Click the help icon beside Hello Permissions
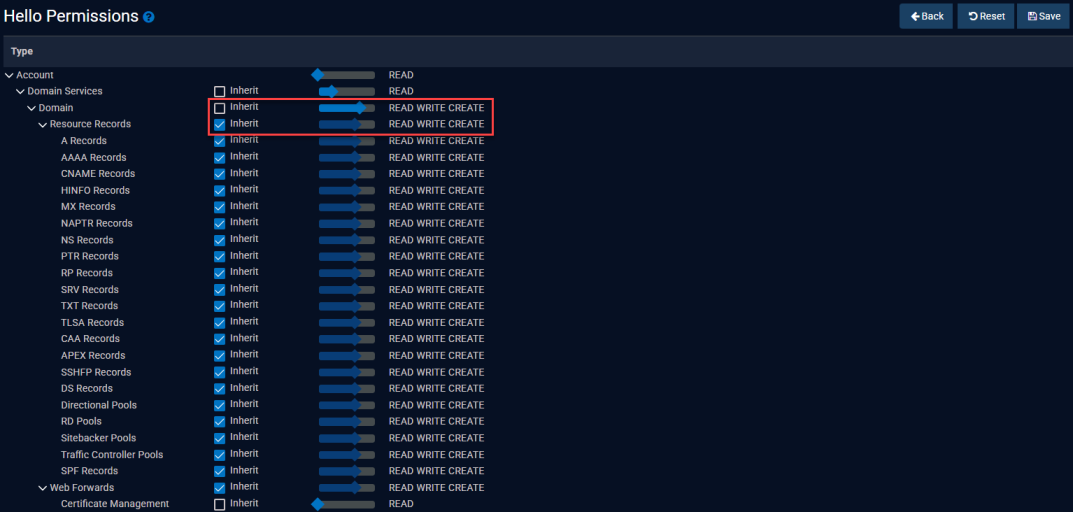The width and height of the screenshot is (1074, 512). point(149,17)
